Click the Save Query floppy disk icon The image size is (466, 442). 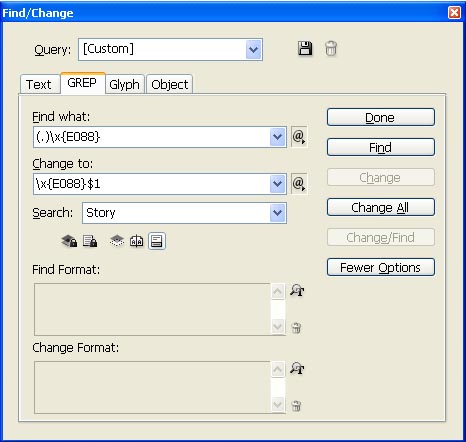click(x=305, y=49)
